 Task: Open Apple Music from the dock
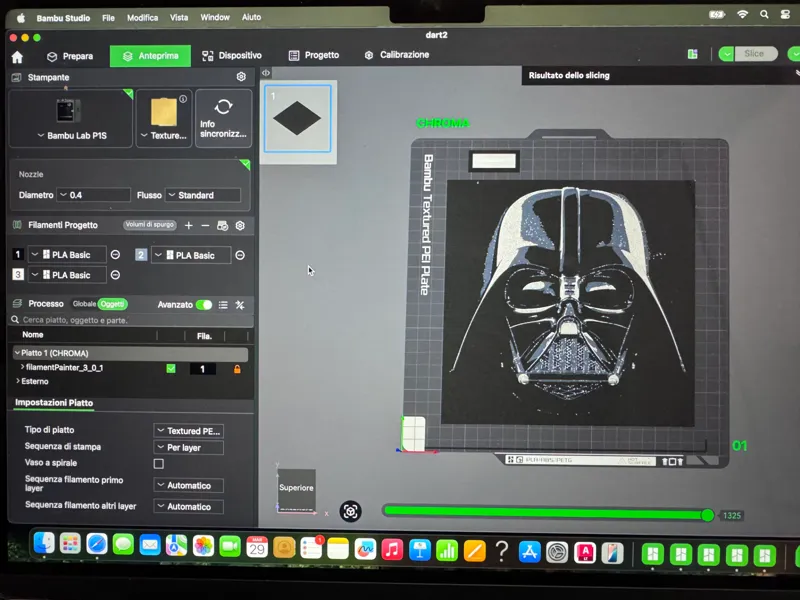click(392, 549)
